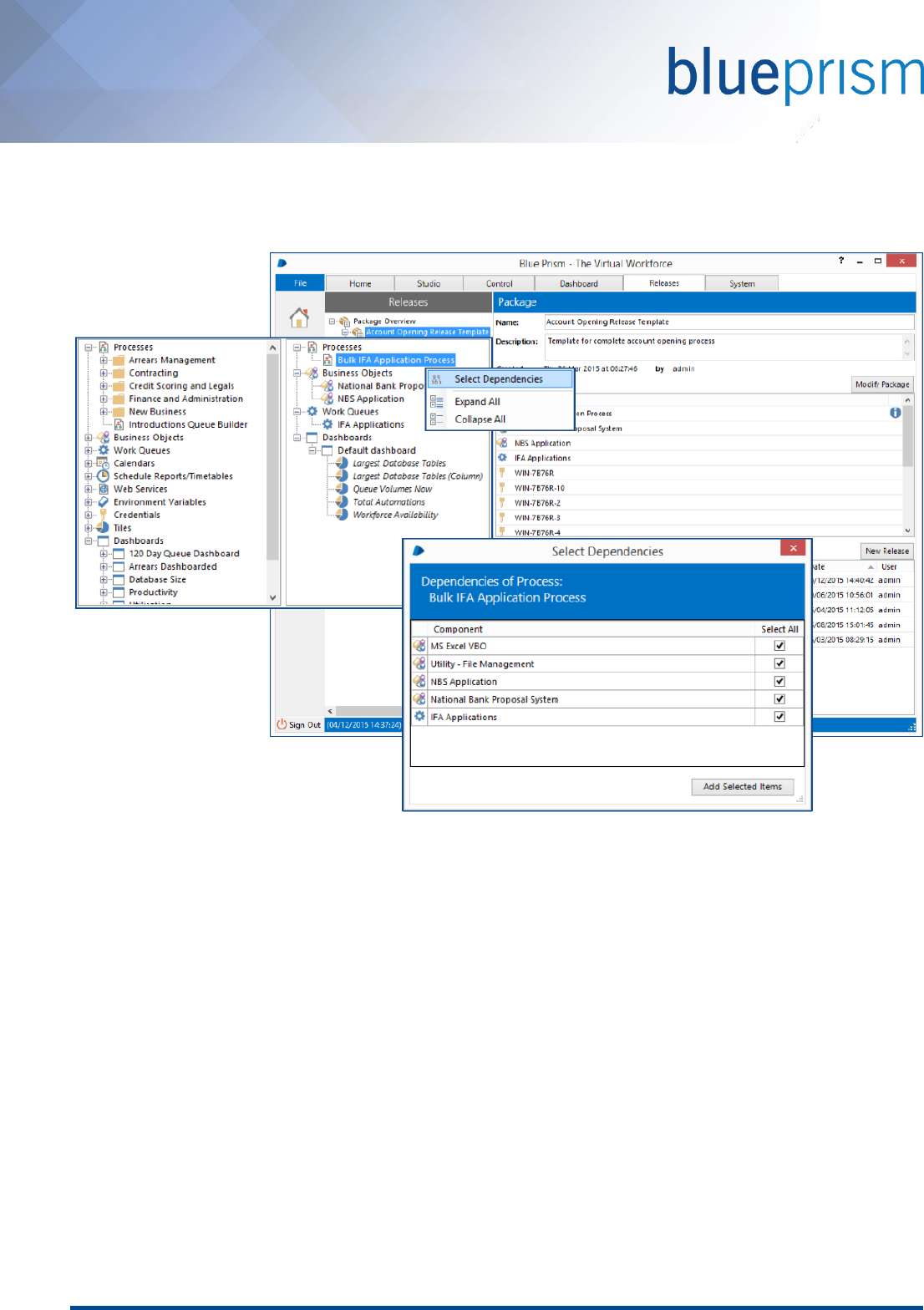Click the Expand All menu icon

pos(437,402)
